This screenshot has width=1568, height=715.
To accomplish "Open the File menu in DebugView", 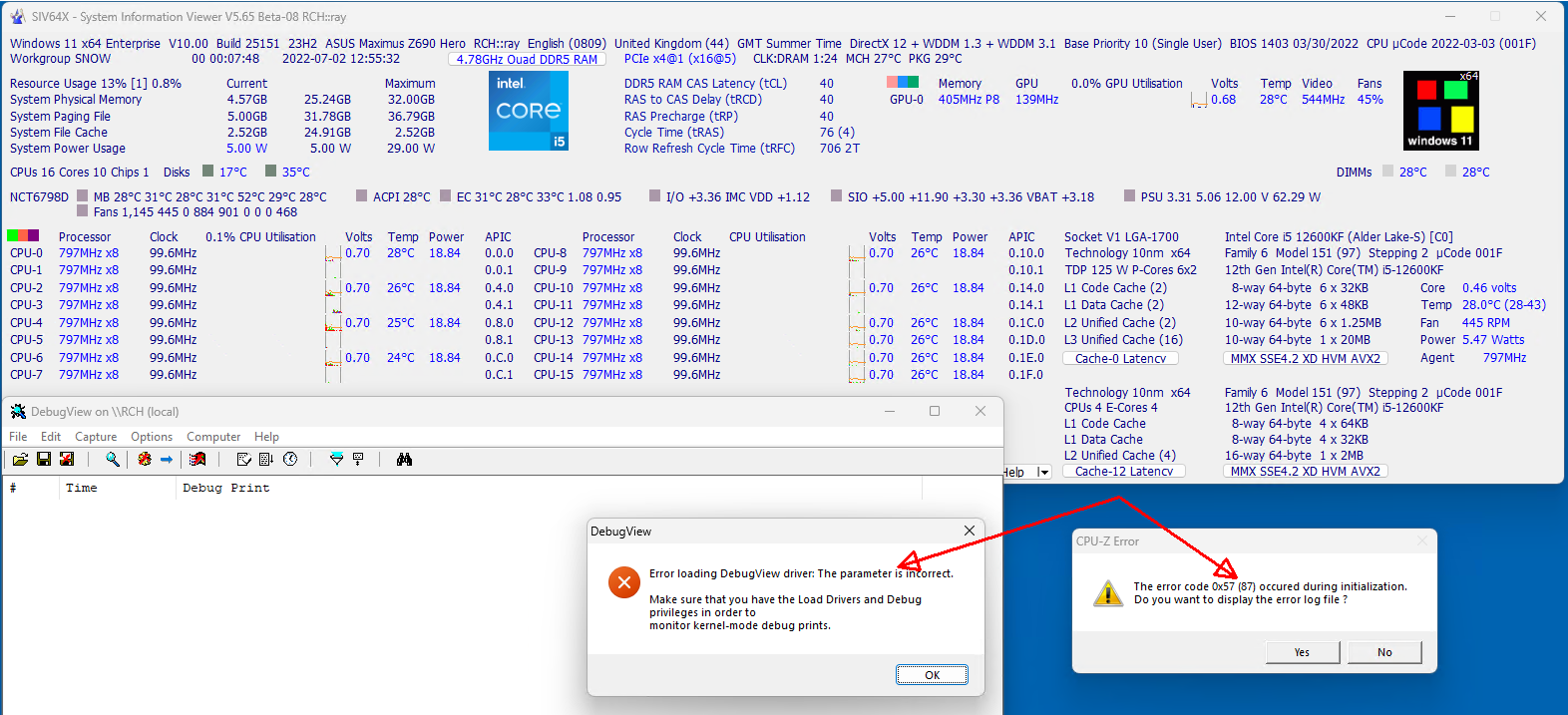I will click(18, 437).
